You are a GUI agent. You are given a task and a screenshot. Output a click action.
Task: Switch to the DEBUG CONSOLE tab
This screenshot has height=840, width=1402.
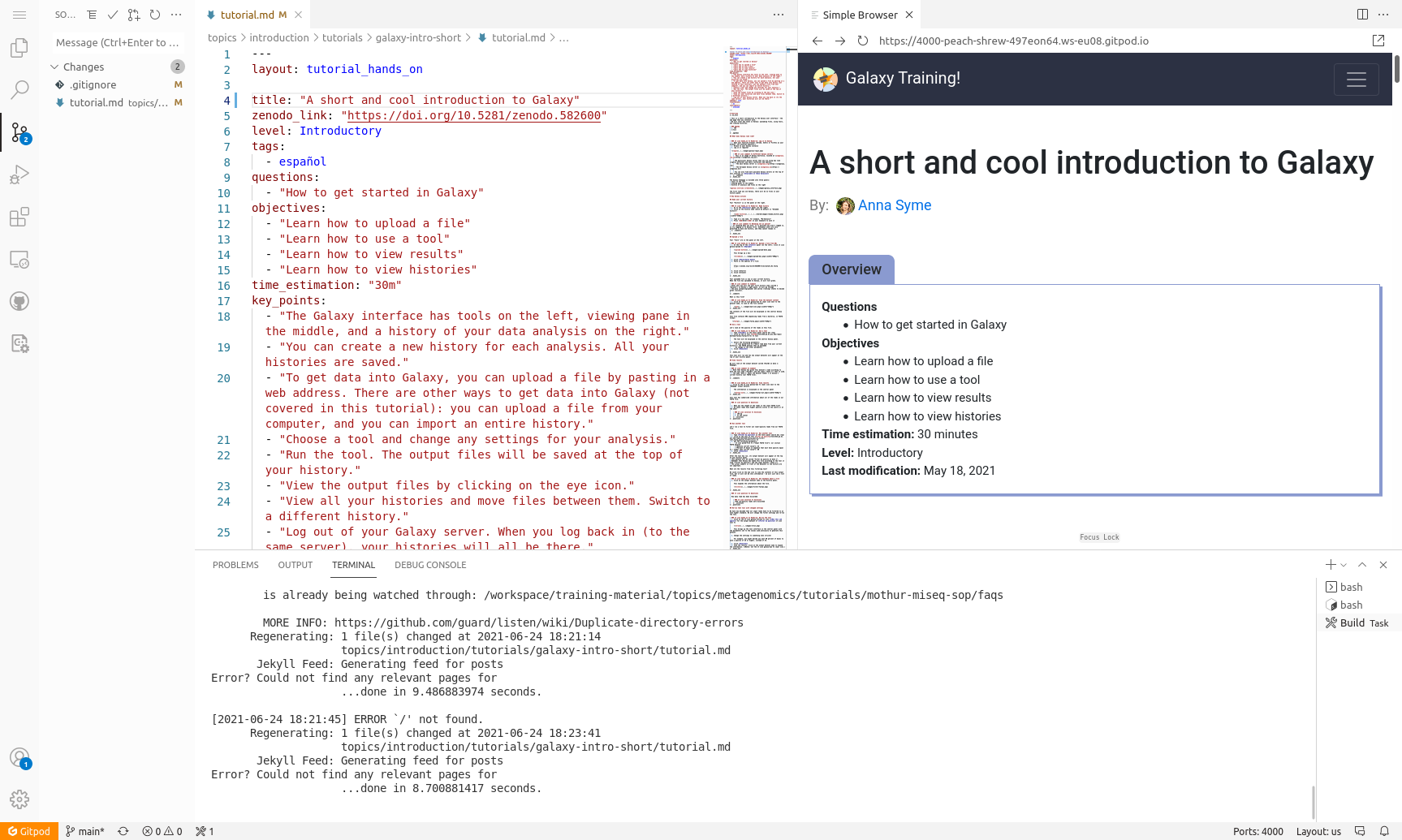pos(430,565)
